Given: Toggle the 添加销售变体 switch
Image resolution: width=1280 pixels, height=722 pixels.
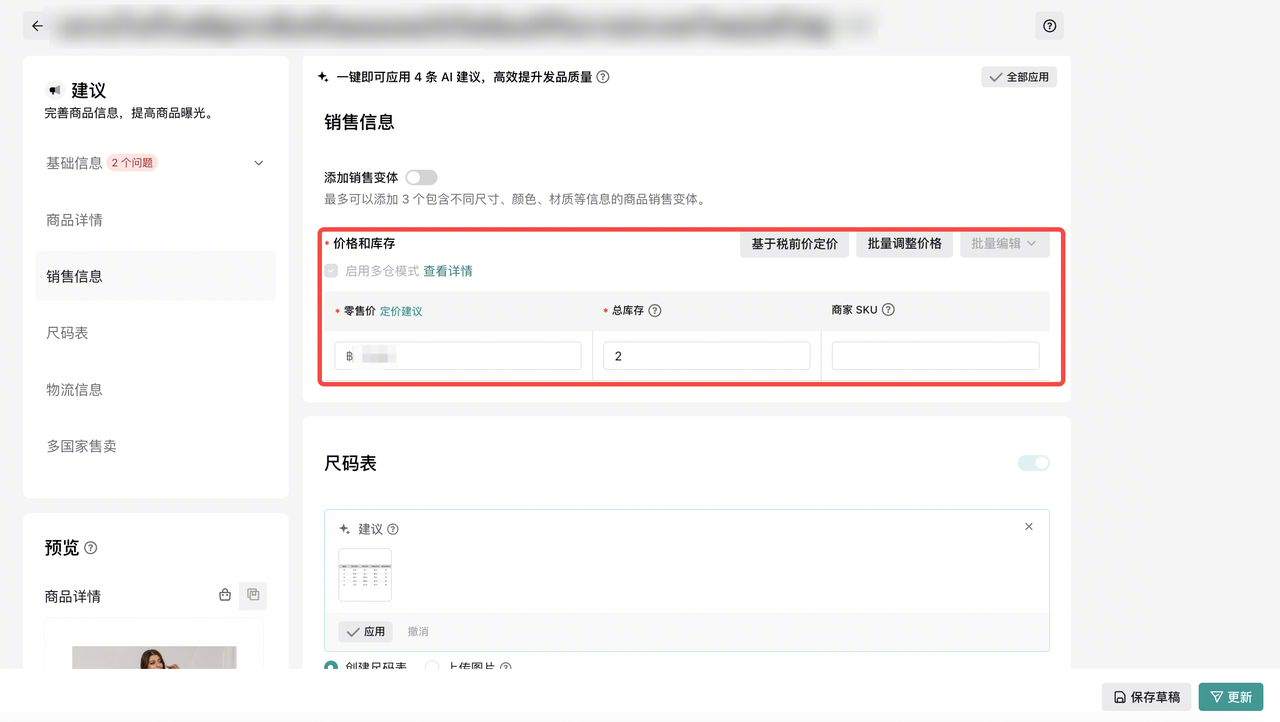Looking at the screenshot, I should pyautogui.click(x=421, y=177).
